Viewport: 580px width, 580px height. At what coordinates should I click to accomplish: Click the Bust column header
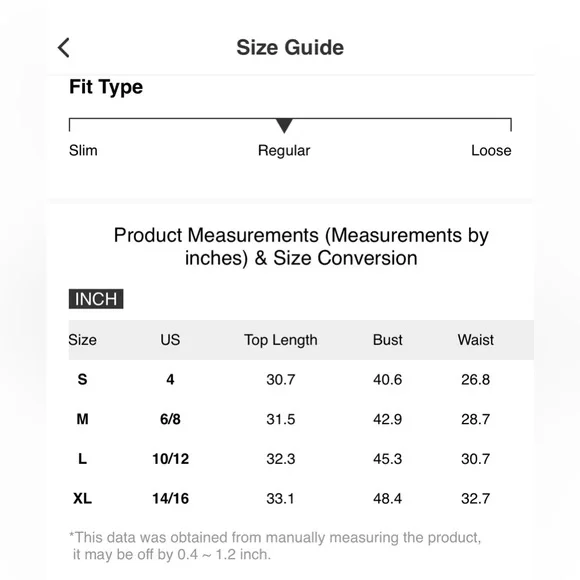click(387, 340)
